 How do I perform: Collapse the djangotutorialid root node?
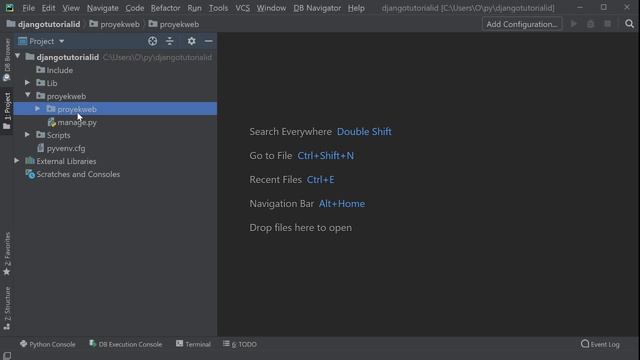(x=17, y=56)
